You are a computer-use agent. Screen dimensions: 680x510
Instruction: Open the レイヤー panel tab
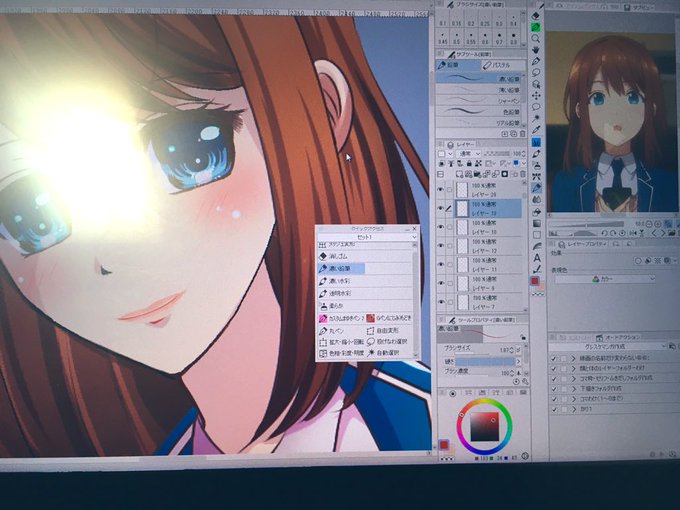pyautogui.click(x=462, y=144)
